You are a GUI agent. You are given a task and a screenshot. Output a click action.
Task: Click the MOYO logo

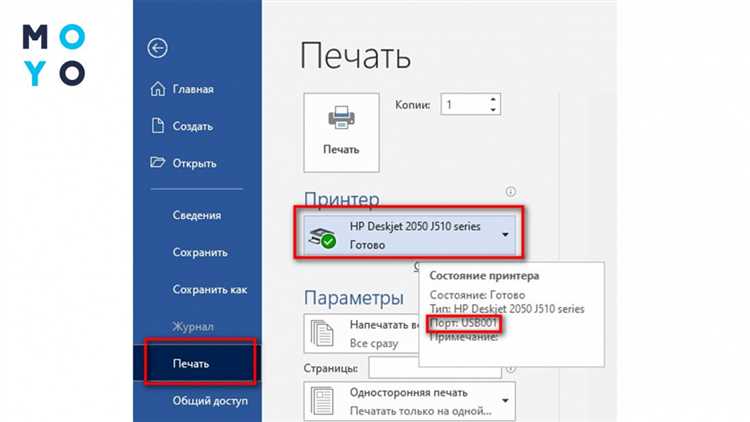tap(54, 55)
